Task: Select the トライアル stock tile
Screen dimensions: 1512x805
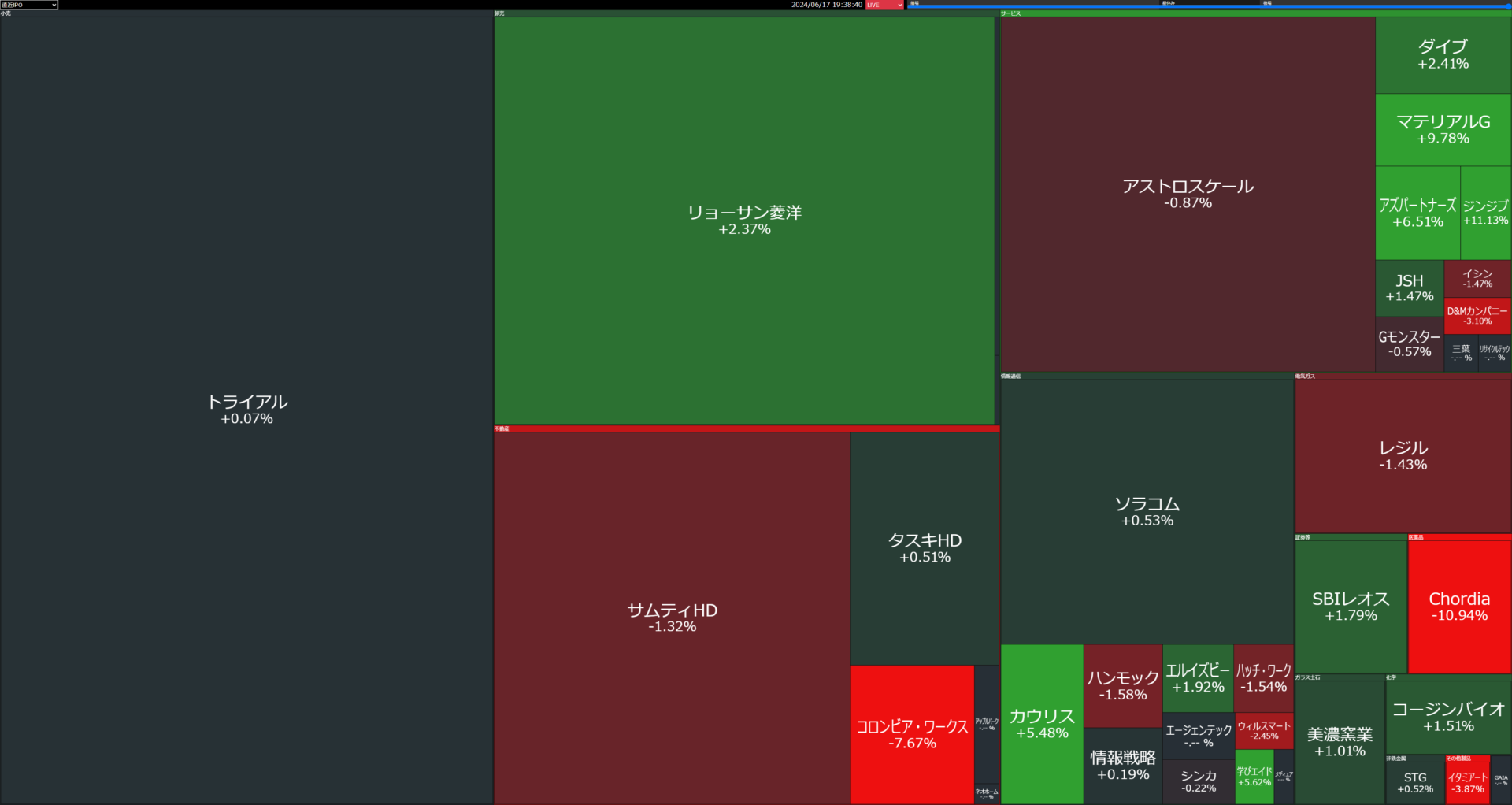Action: pyautogui.click(x=246, y=410)
